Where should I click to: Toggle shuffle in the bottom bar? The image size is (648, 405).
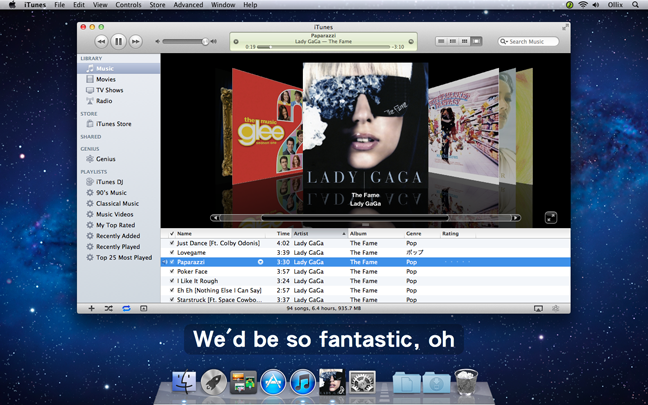click(x=109, y=308)
